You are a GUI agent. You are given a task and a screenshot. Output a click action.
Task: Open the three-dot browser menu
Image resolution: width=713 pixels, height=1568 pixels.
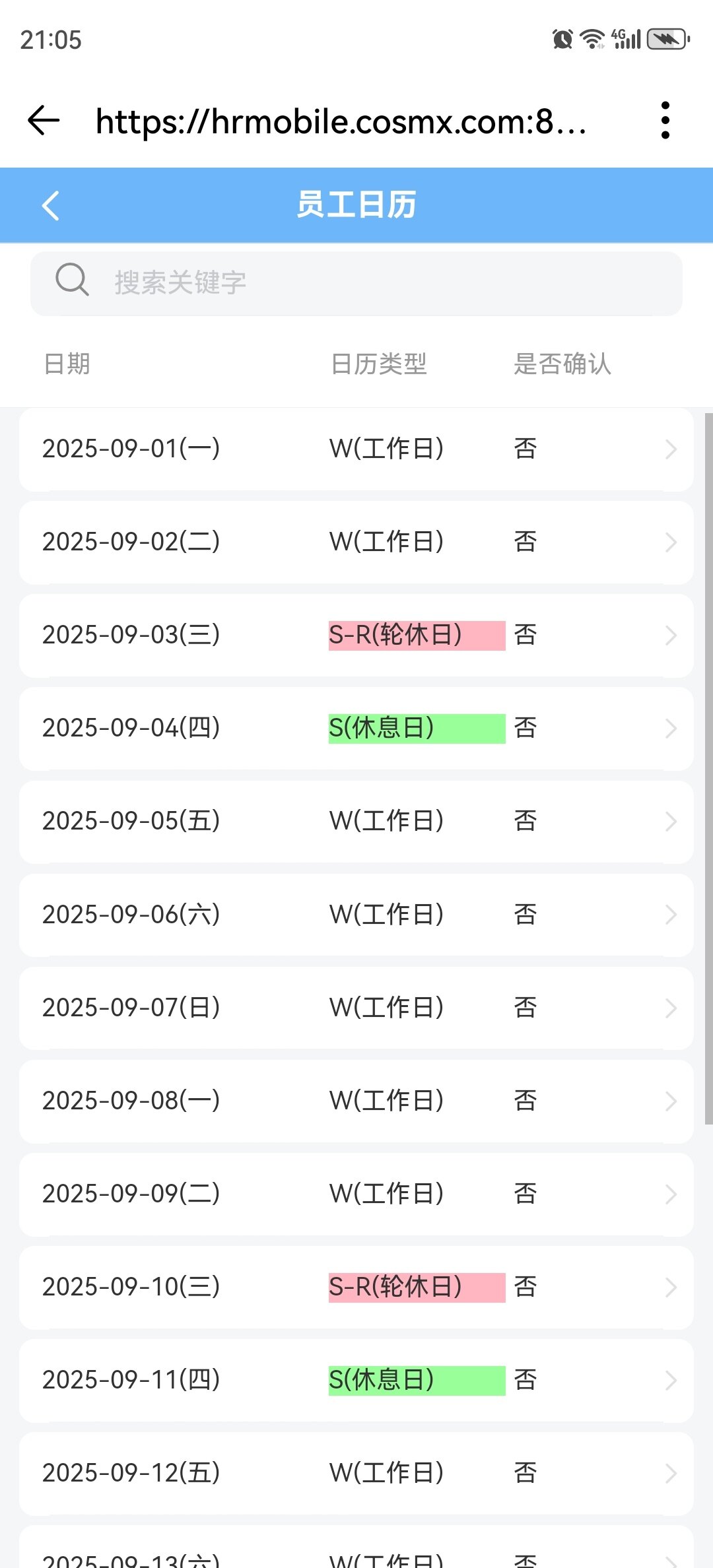pyautogui.click(x=665, y=121)
